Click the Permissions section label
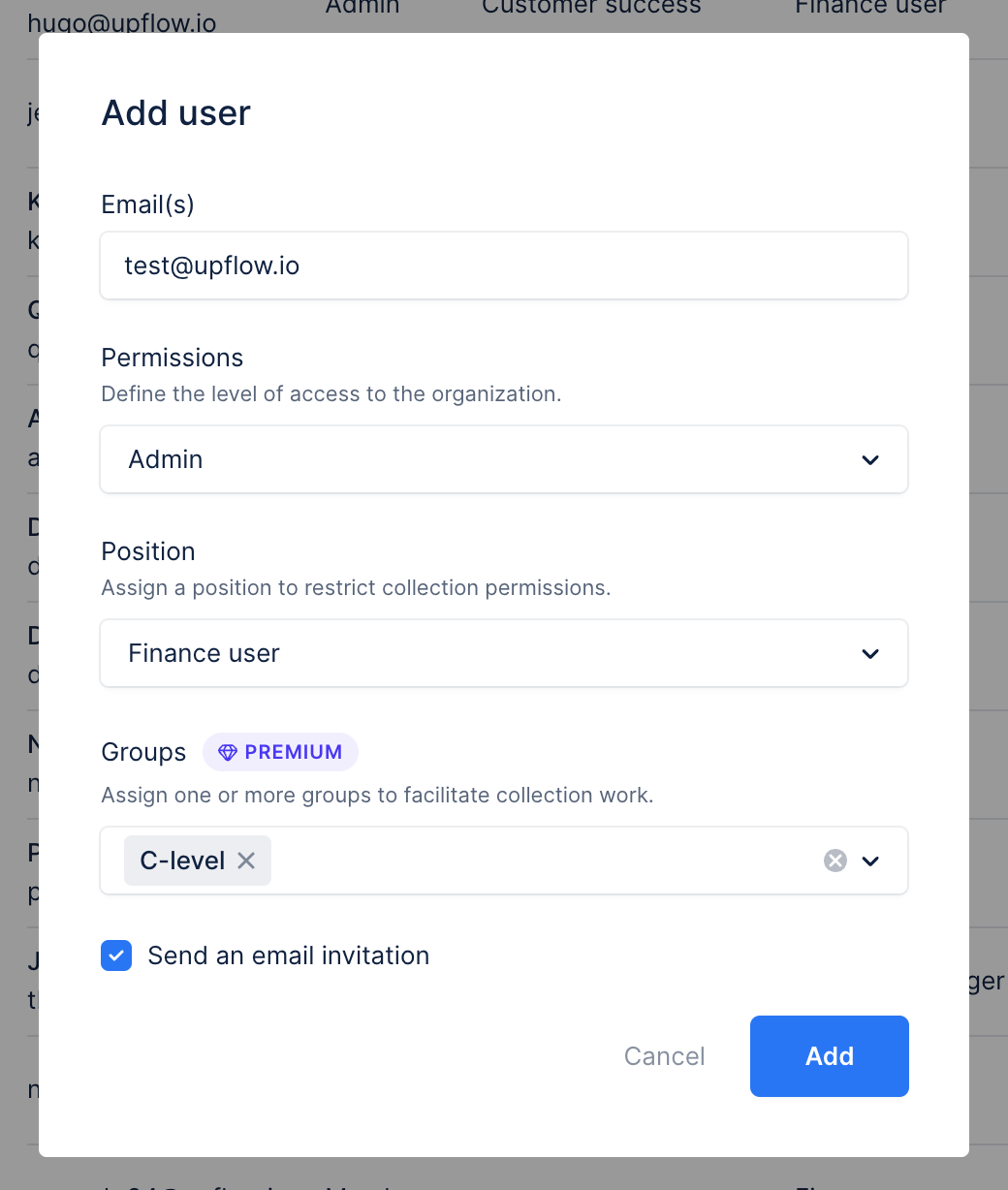The height and width of the screenshot is (1190, 1008). click(172, 358)
